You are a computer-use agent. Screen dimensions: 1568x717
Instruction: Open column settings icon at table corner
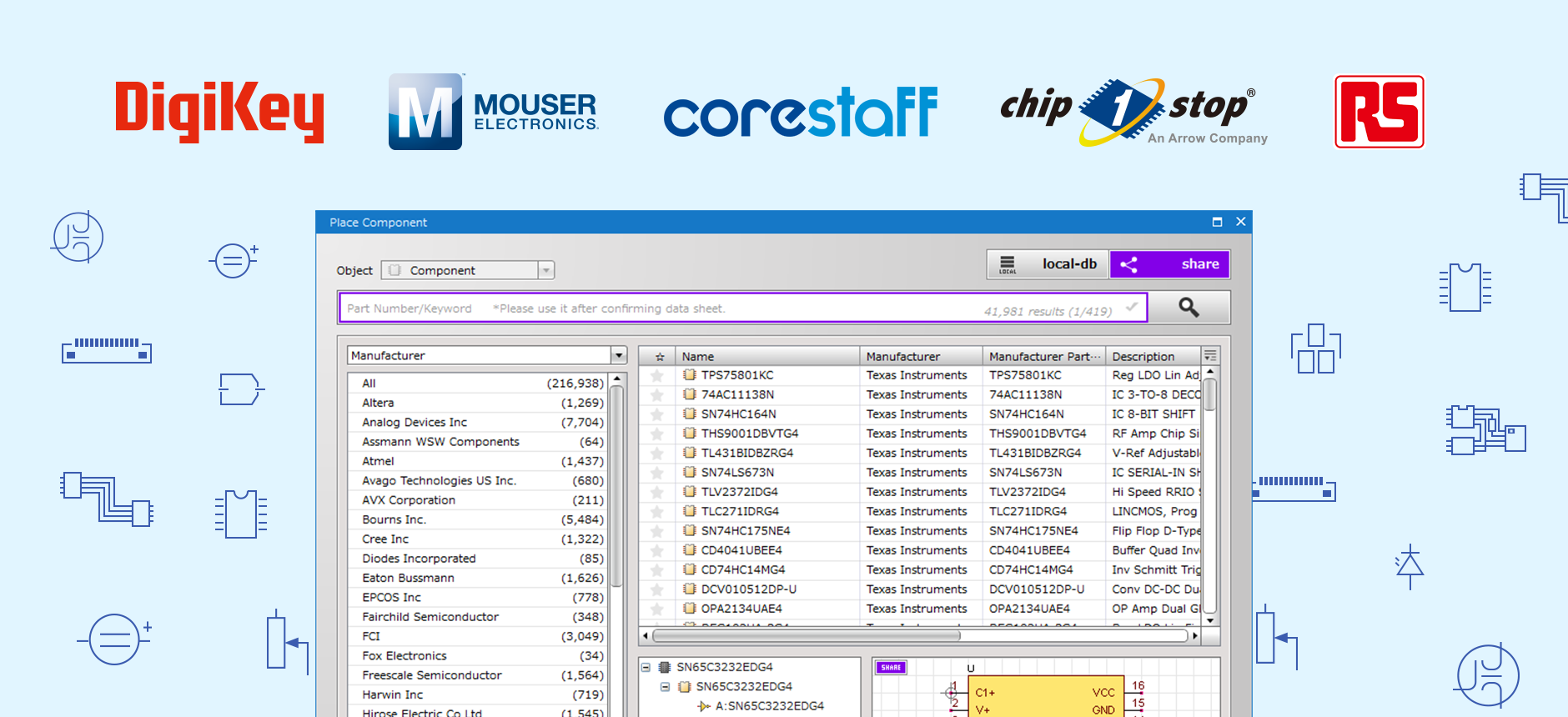click(1210, 356)
